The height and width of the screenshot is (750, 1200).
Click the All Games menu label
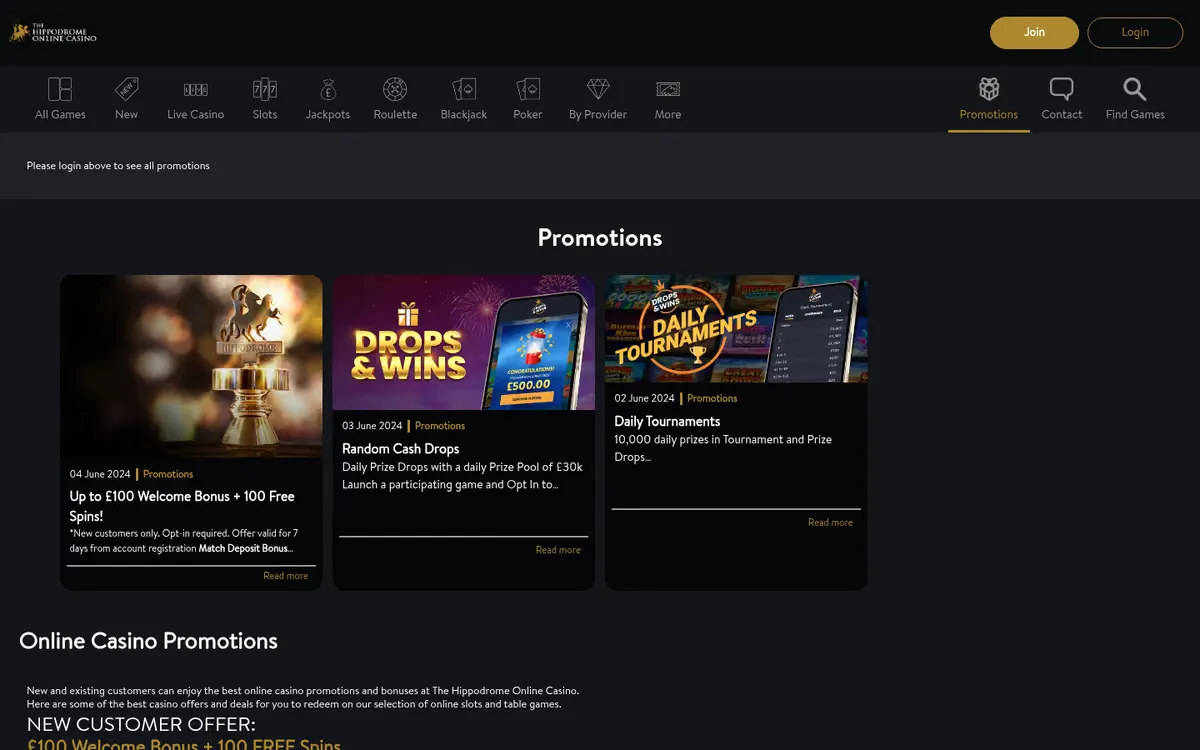(x=60, y=114)
